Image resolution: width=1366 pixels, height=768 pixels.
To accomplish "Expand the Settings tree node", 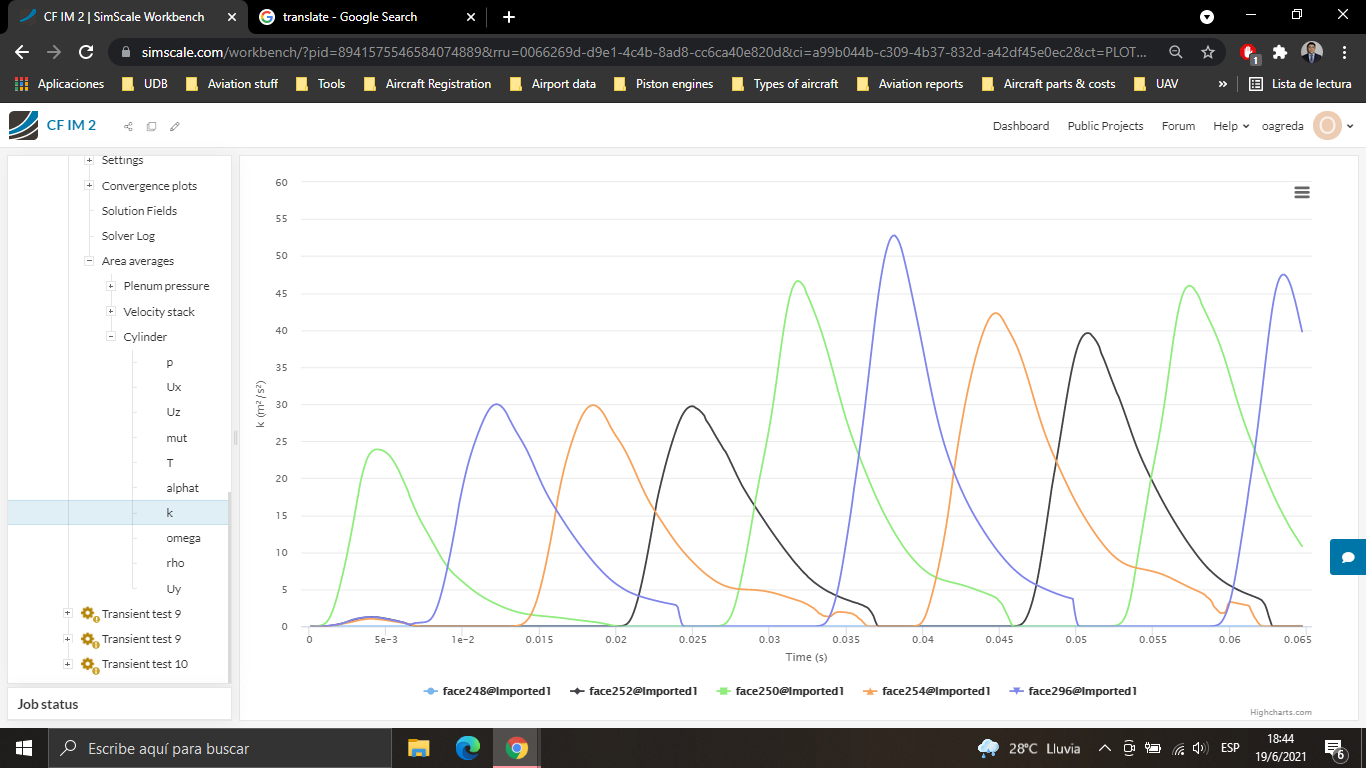I will click(89, 160).
